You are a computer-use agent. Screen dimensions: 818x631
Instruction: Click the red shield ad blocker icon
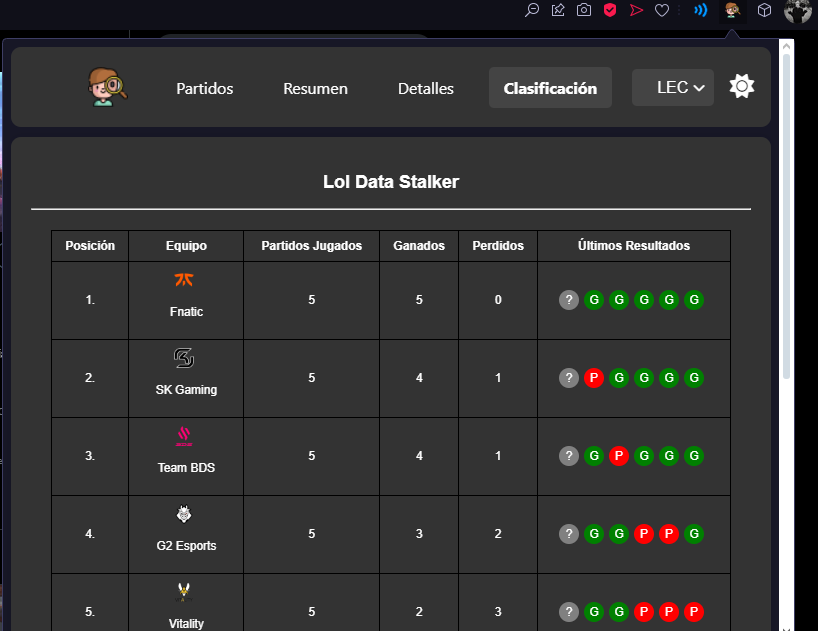610,10
